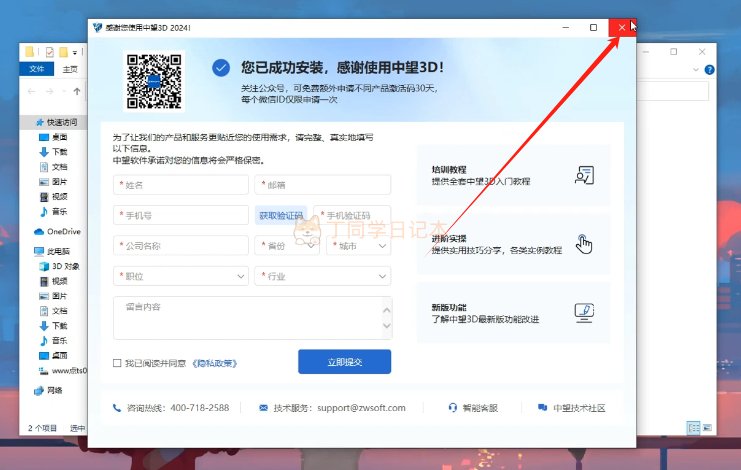The image size is (741, 470).
Task: Open the 隐私政策 privacy policy link
Action: [215, 363]
